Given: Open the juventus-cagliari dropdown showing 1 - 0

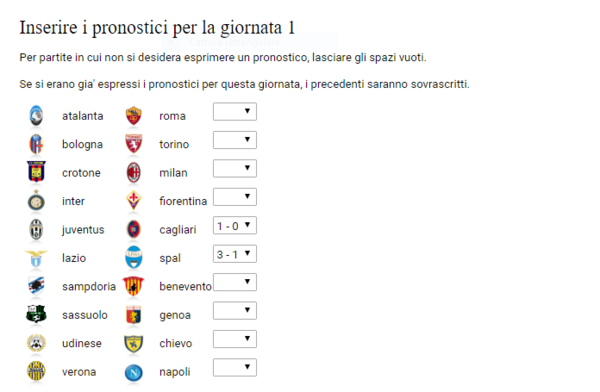Looking at the screenshot, I should [235, 225].
